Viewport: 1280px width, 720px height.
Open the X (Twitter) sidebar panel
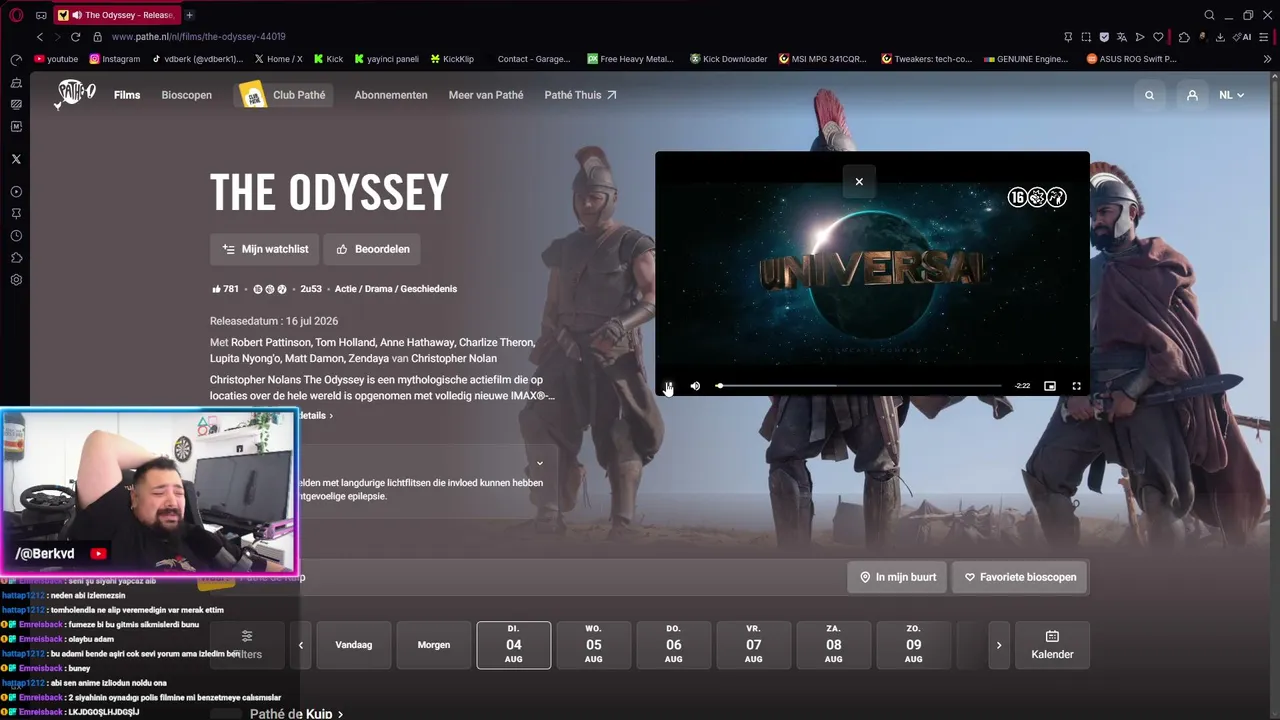[16, 159]
